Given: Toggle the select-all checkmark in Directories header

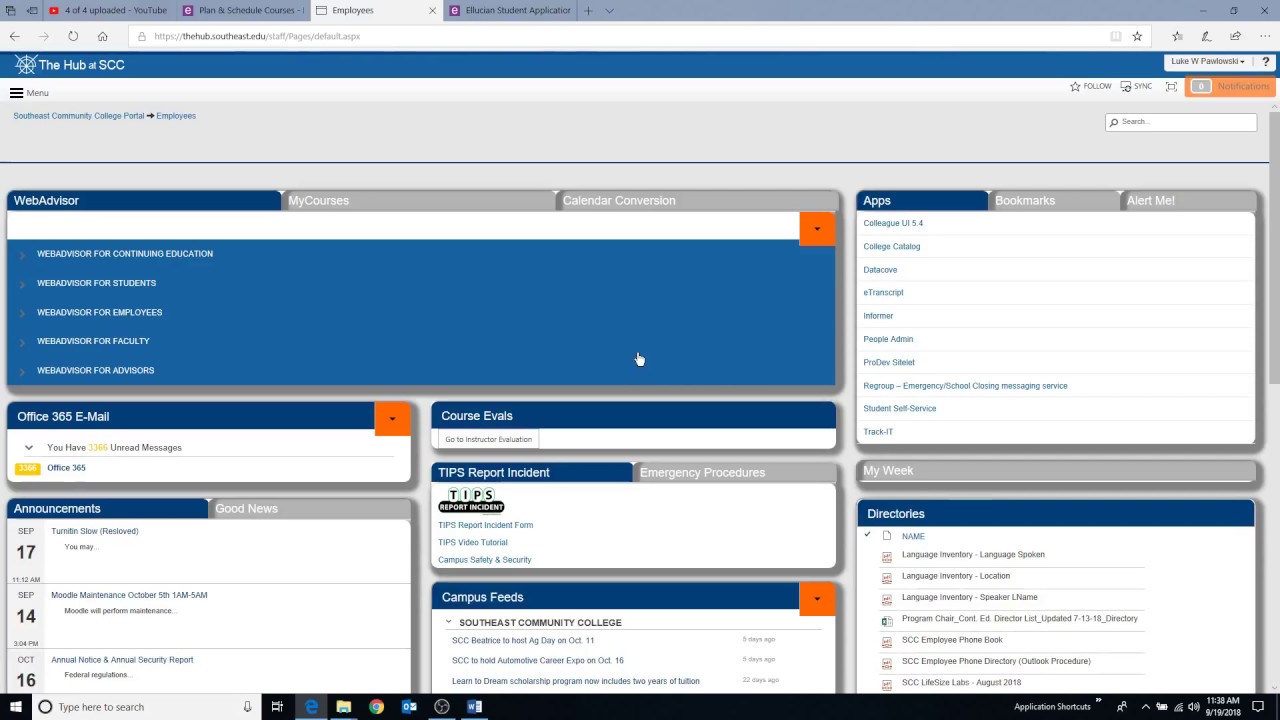Looking at the screenshot, I should tap(867, 535).
